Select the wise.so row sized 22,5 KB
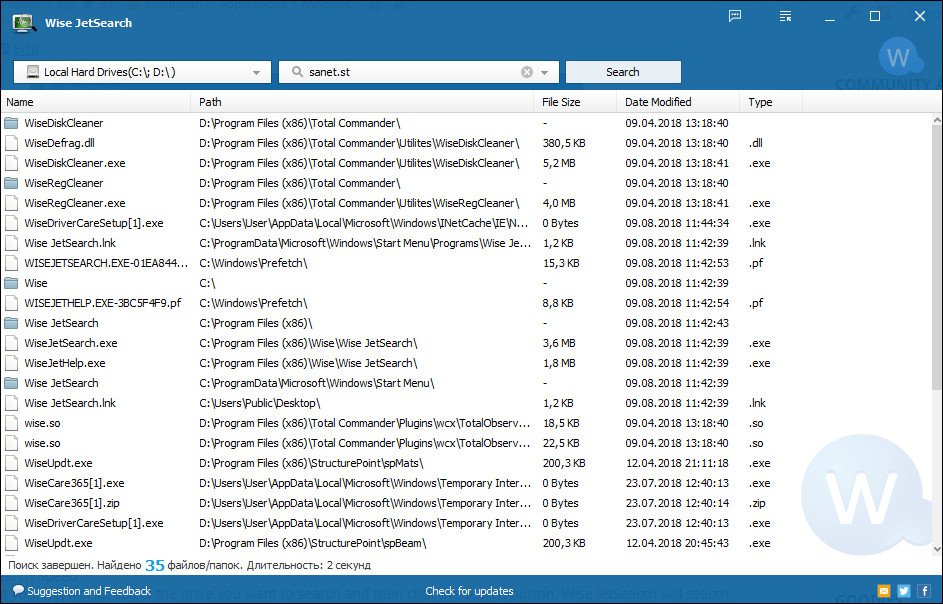 466,443
